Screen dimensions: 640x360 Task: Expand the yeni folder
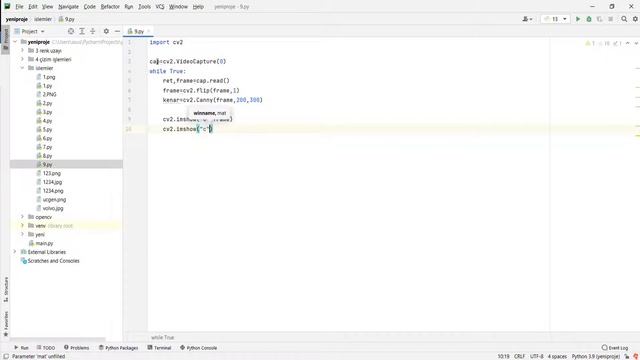pos(22,234)
